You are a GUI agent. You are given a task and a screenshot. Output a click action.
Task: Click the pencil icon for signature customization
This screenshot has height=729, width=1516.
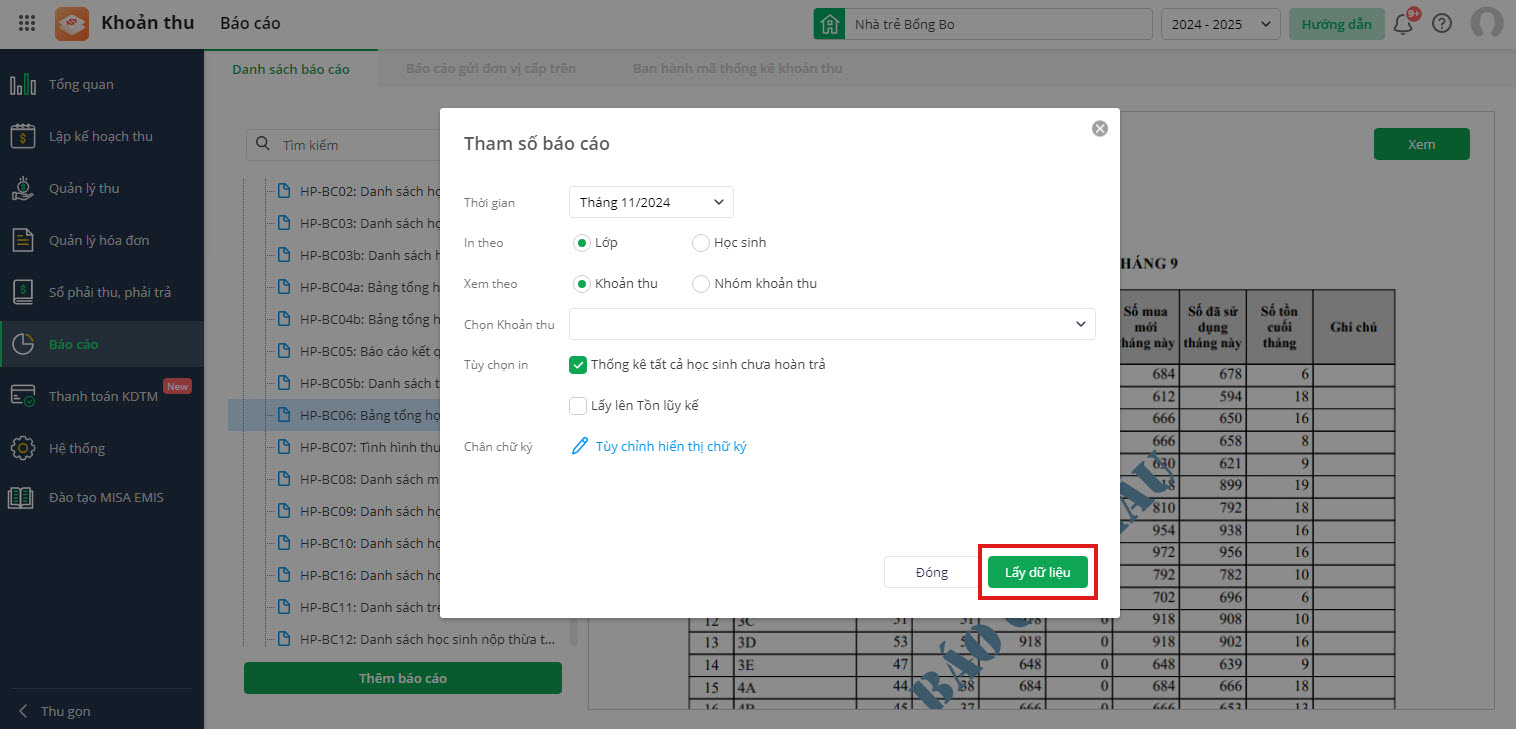tap(580, 446)
